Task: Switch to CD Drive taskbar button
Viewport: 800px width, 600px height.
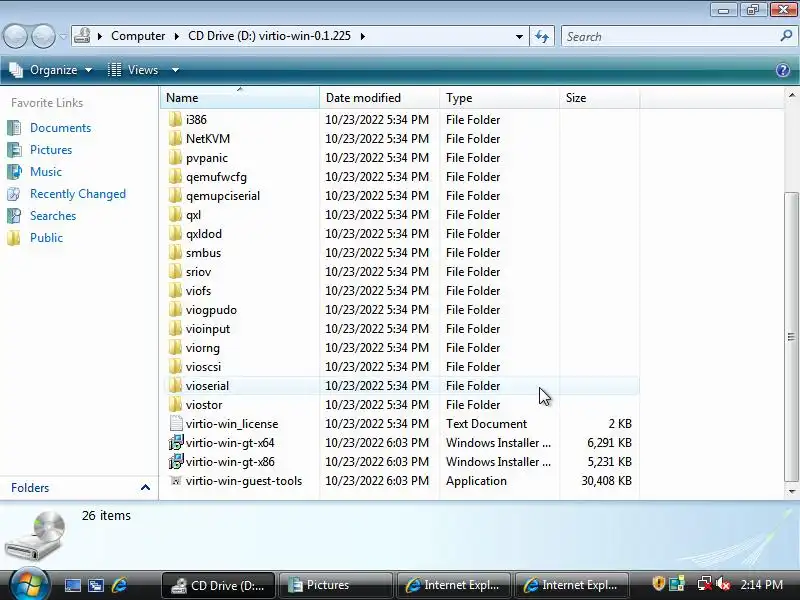Action: (218, 585)
